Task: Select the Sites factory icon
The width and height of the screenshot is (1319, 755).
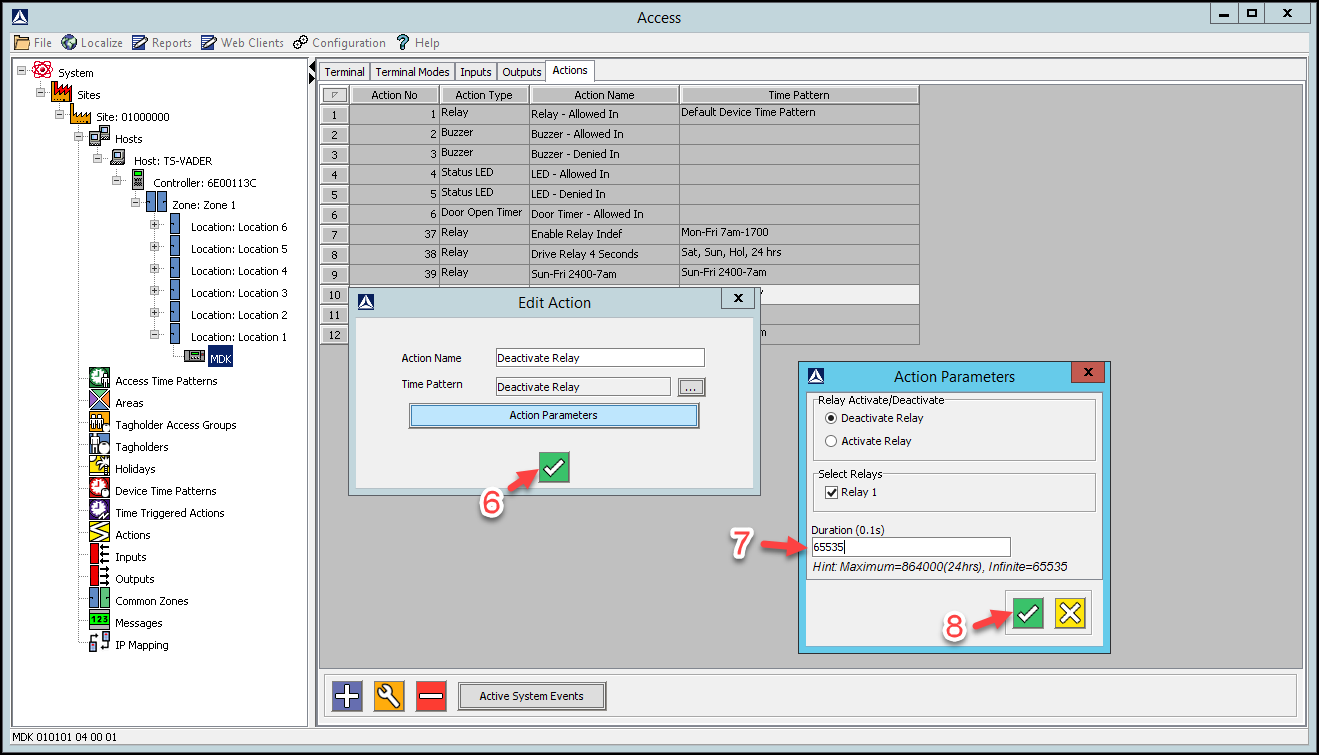Action: click(61, 94)
